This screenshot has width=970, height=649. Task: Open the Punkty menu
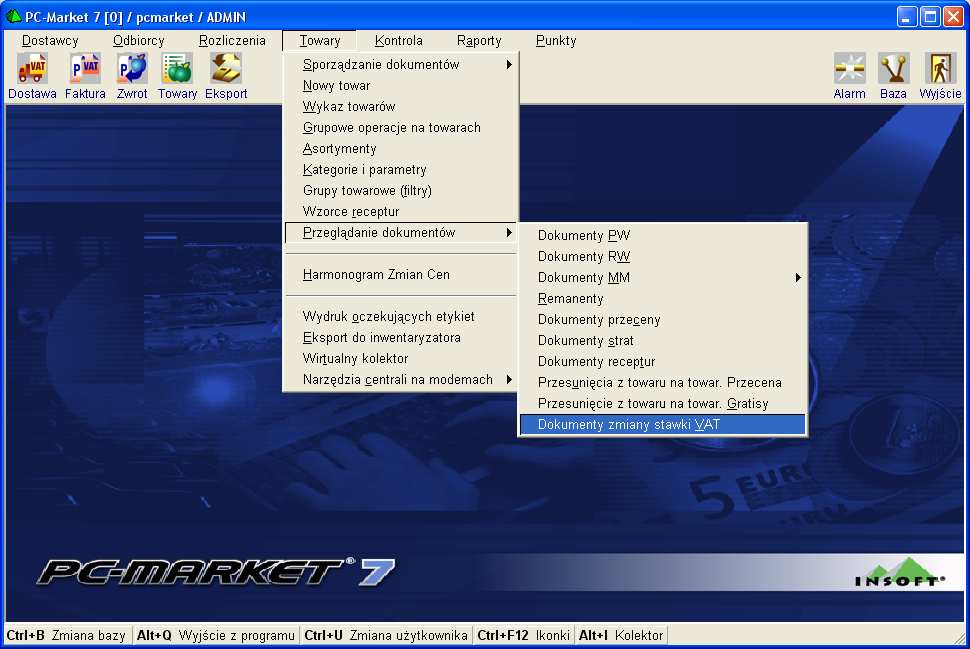(x=556, y=41)
